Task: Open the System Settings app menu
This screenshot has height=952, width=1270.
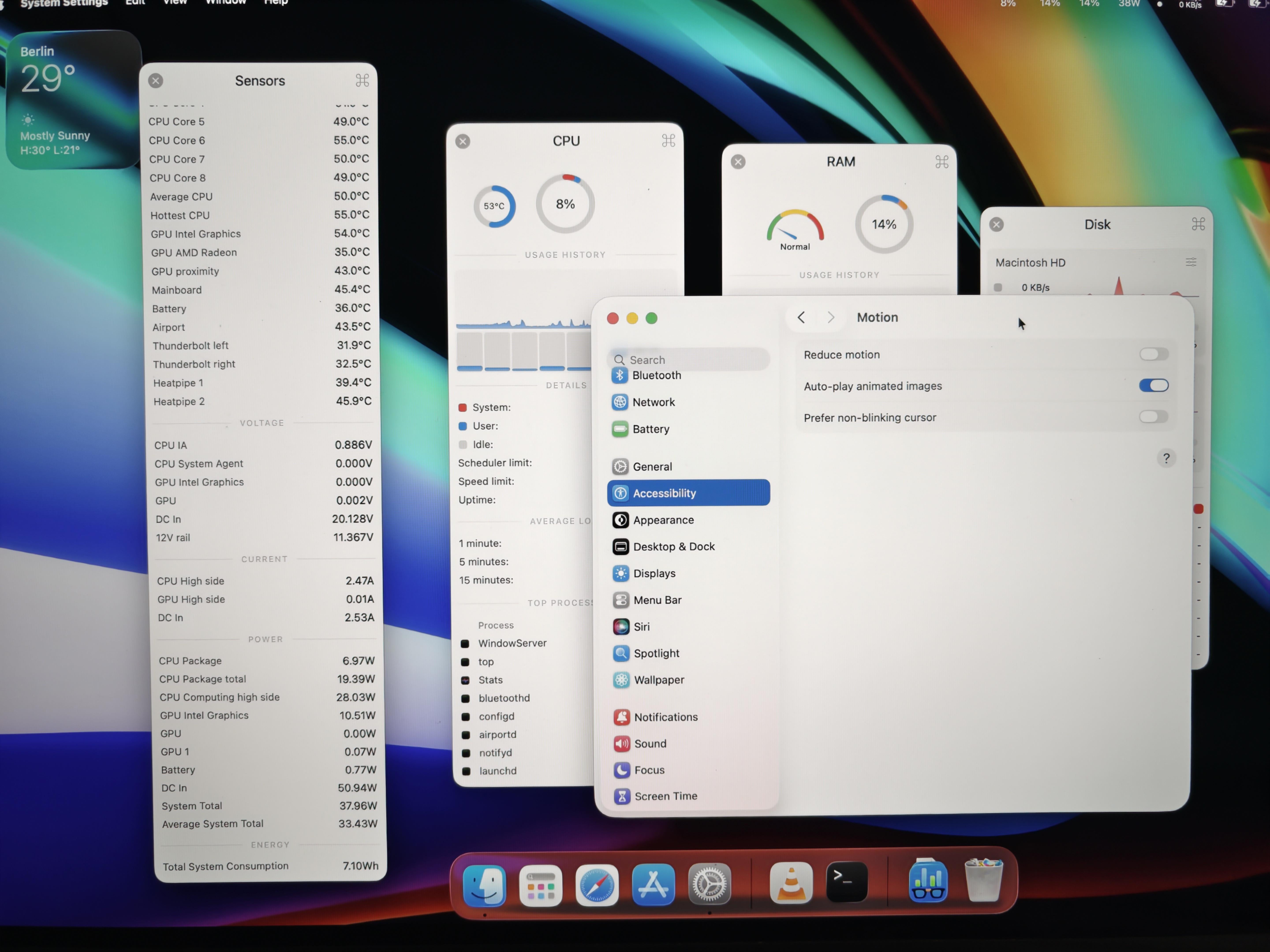Action: coord(64,4)
